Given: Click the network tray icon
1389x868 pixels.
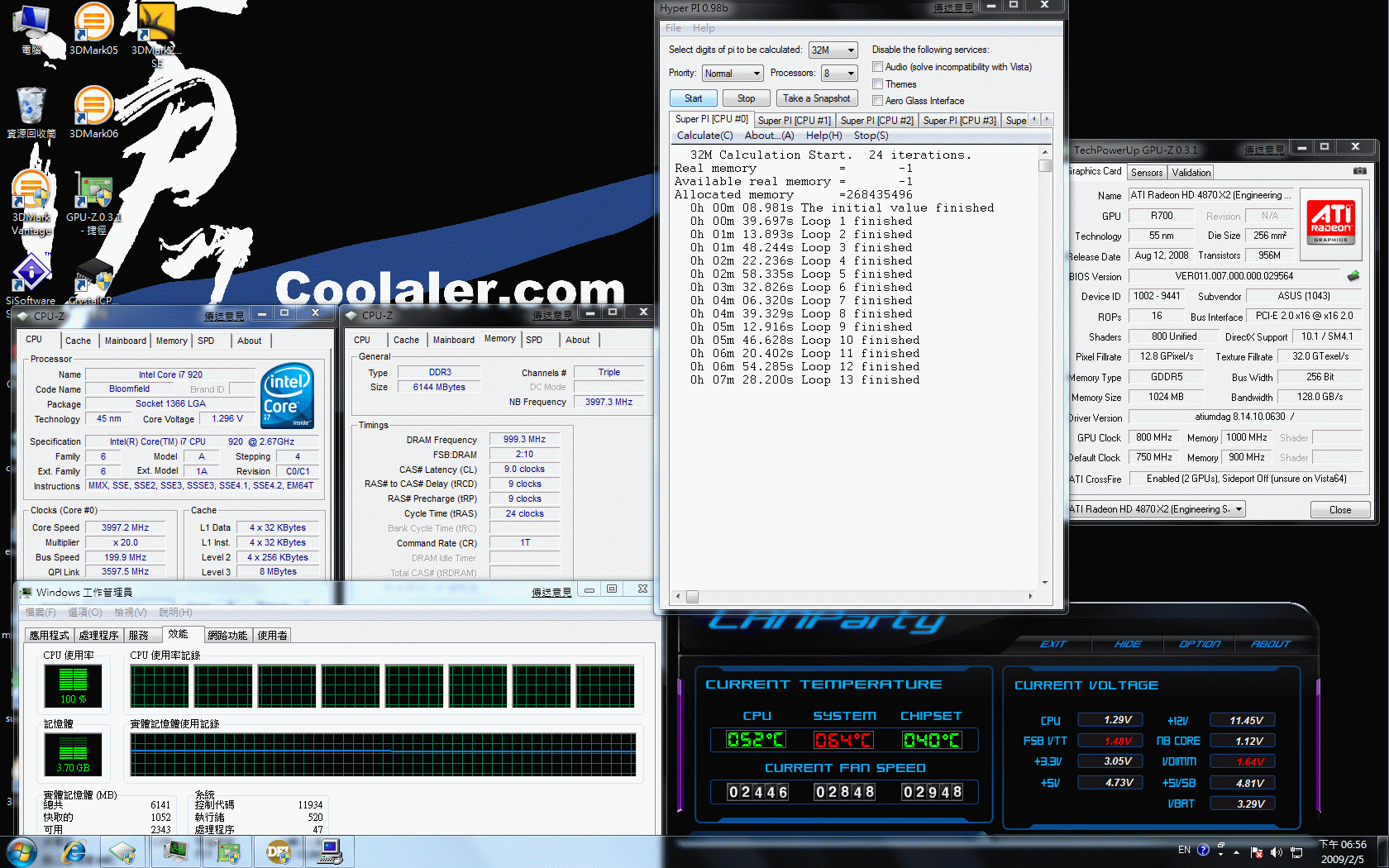Looking at the screenshot, I should click(x=1296, y=851).
